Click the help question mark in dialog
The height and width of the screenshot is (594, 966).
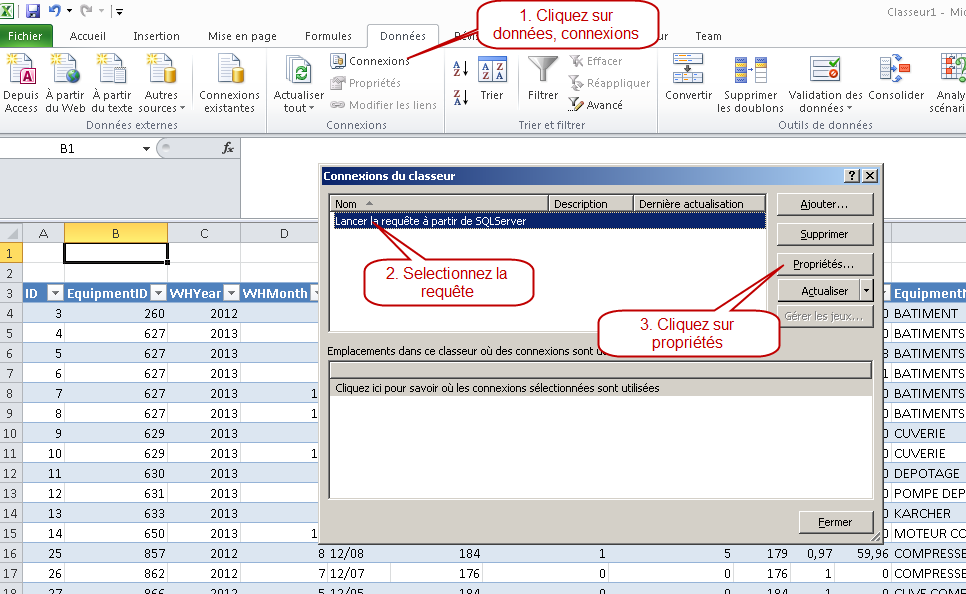point(851,176)
